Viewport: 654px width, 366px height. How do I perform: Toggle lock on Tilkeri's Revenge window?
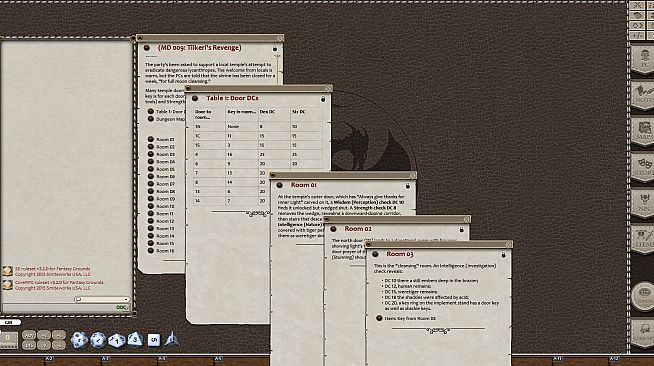click(x=275, y=49)
